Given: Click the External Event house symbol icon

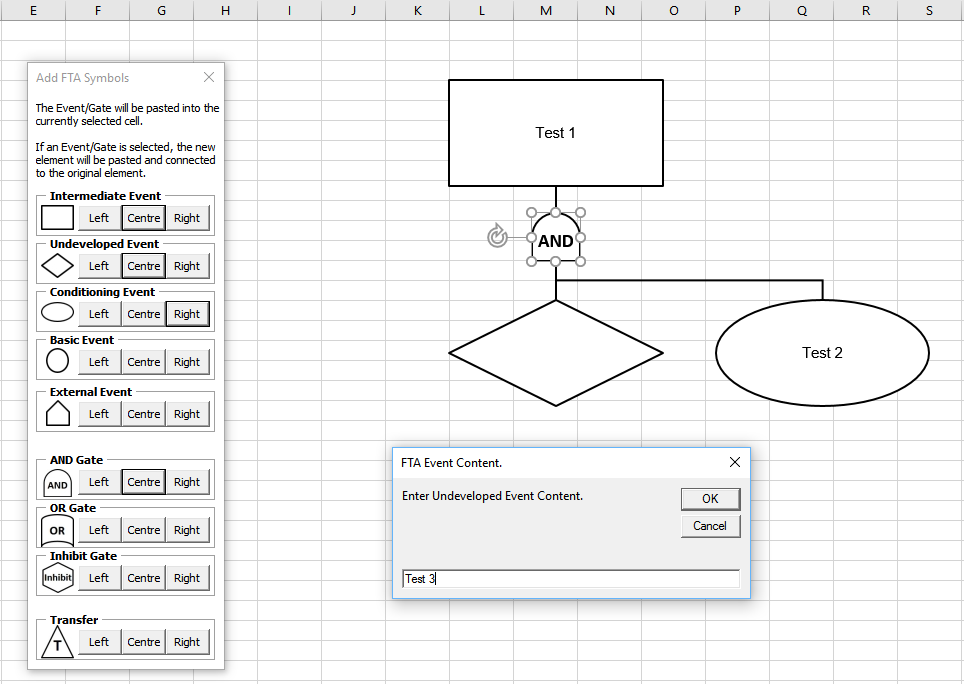Looking at the screenshot, I should [58, 413].
